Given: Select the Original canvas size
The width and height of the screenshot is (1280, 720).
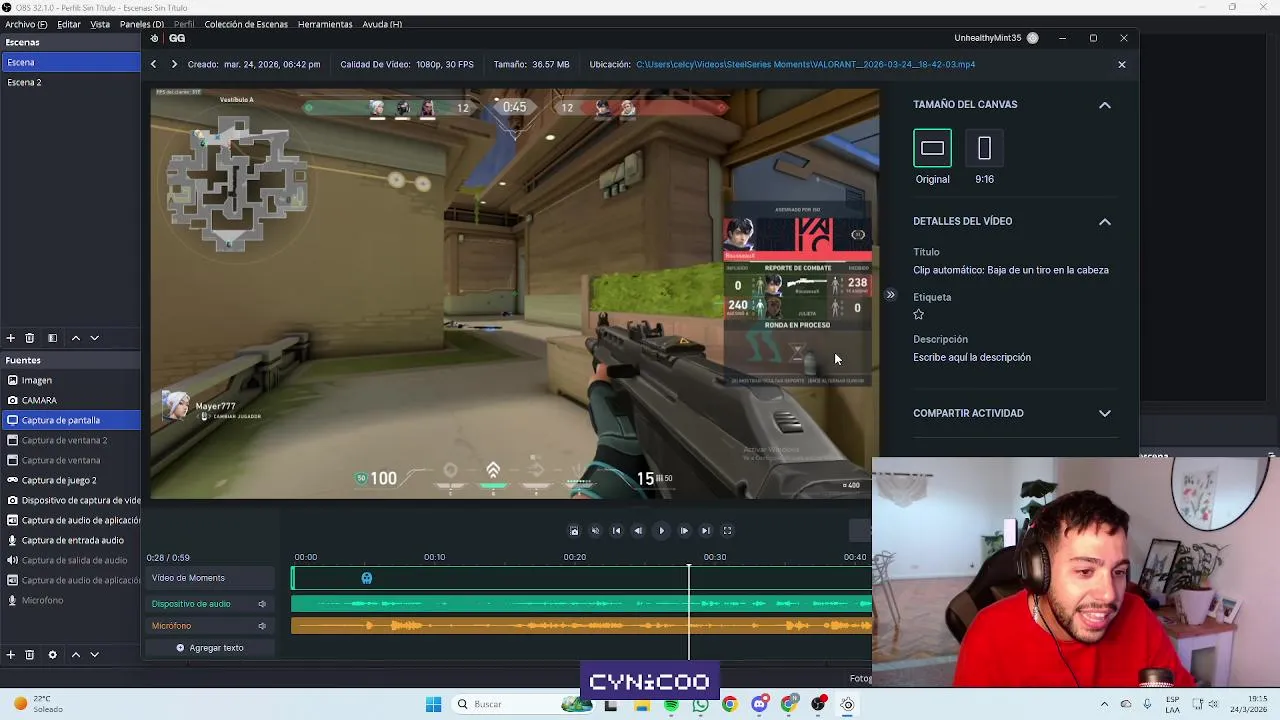Looking at the screenshot, I should [x=932, y=148].
